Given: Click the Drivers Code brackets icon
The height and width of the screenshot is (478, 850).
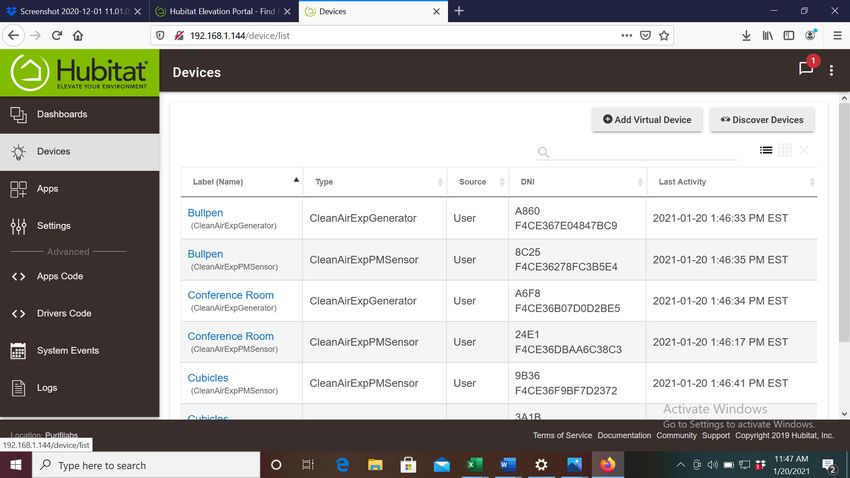Looking at the screenshot, I should click(18, 314).
